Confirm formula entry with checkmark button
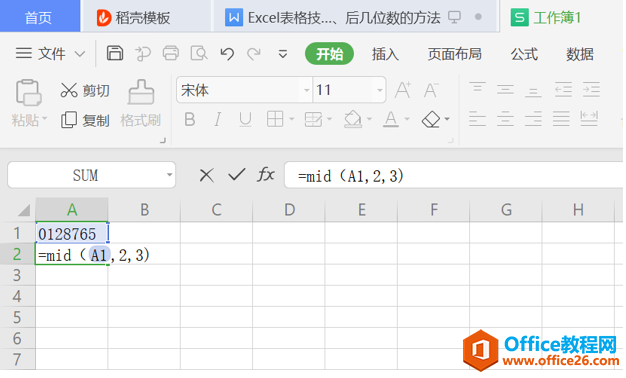Screen dimensions: 626x378 click(237, 174)
